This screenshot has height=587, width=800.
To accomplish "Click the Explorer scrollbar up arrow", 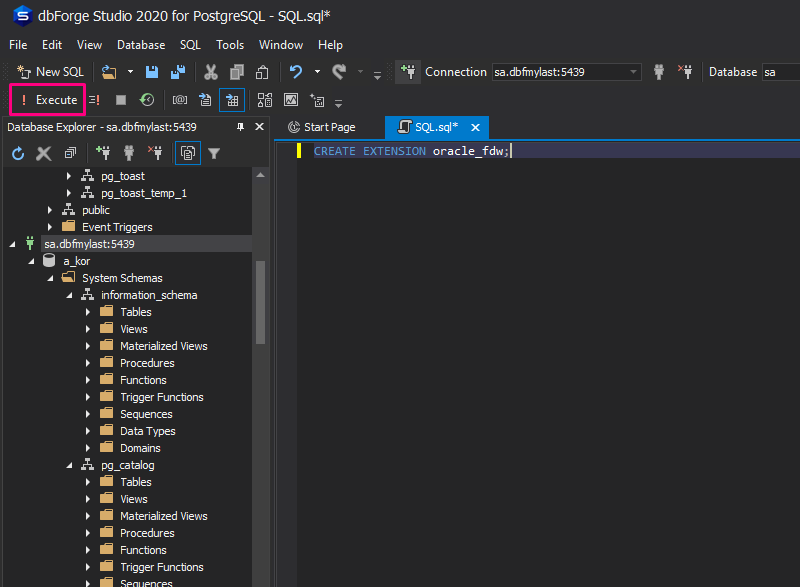I will tap(260, 175).
